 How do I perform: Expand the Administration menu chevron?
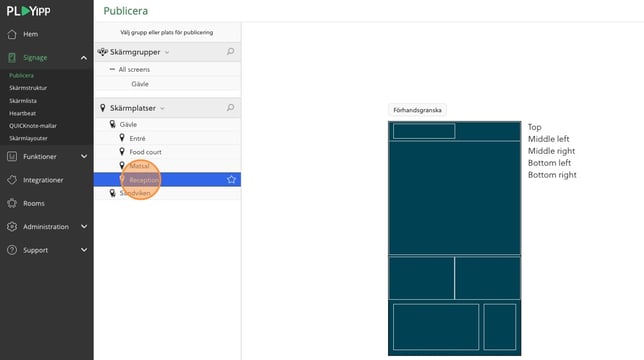(84, 227)
